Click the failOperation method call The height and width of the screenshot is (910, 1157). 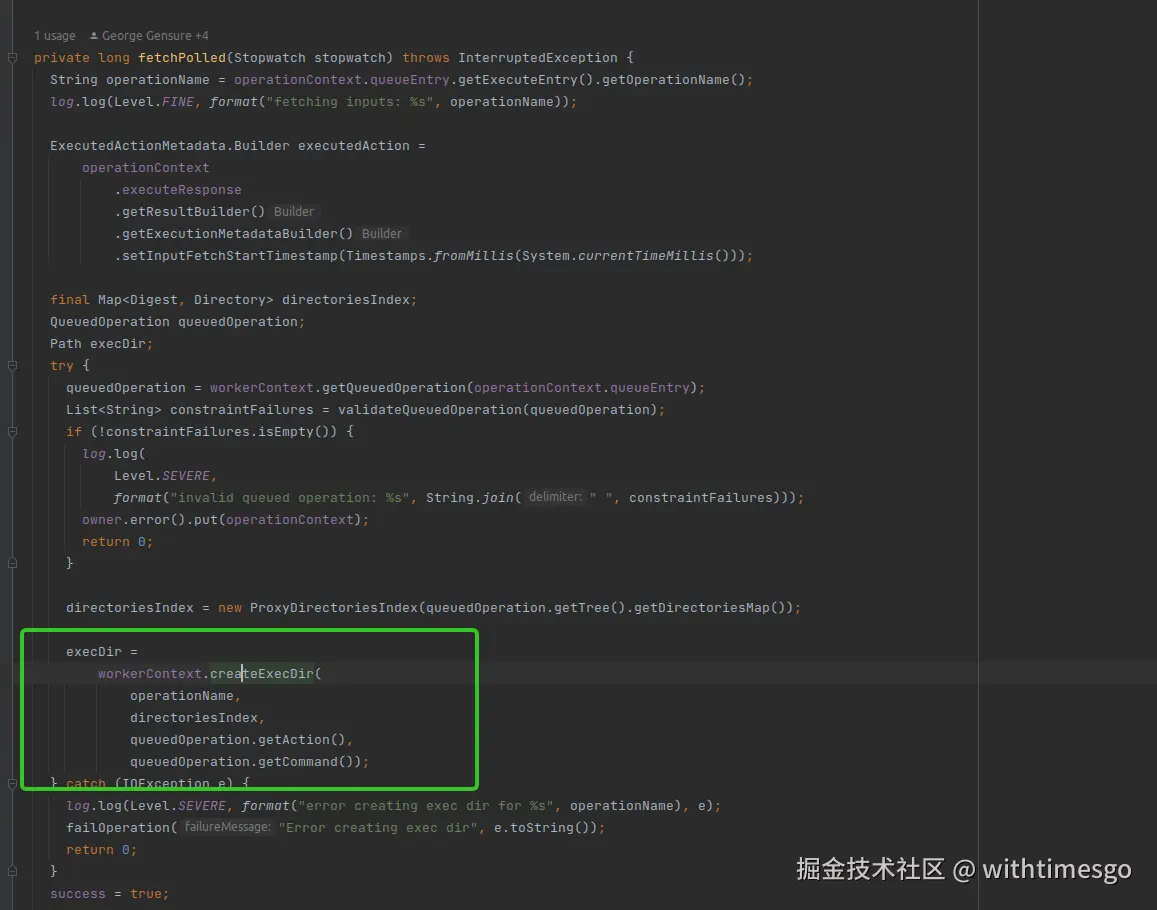118,828
